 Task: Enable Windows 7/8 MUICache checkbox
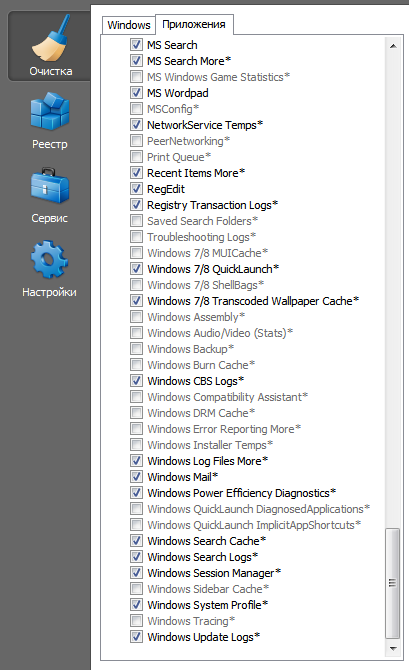(x=136, y=253)
